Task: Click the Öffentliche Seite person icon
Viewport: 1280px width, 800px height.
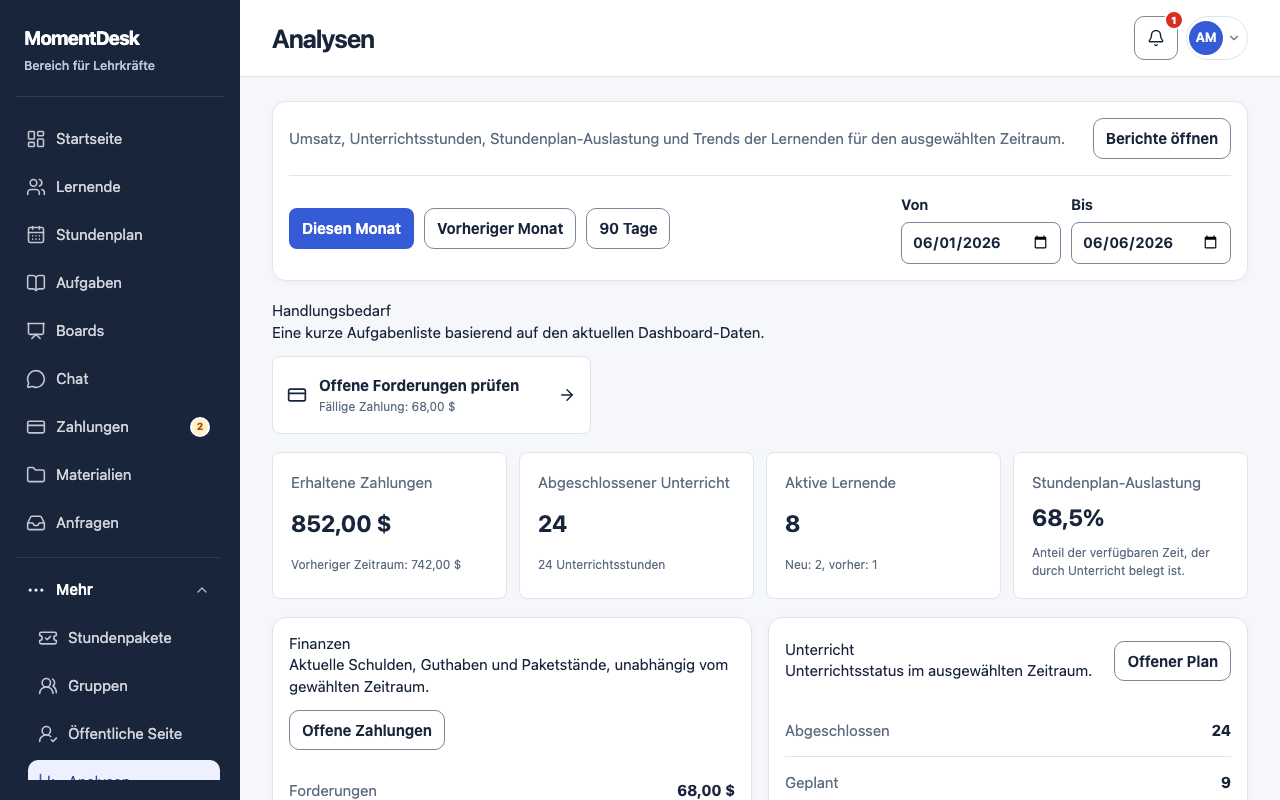Action: [48, 734]
